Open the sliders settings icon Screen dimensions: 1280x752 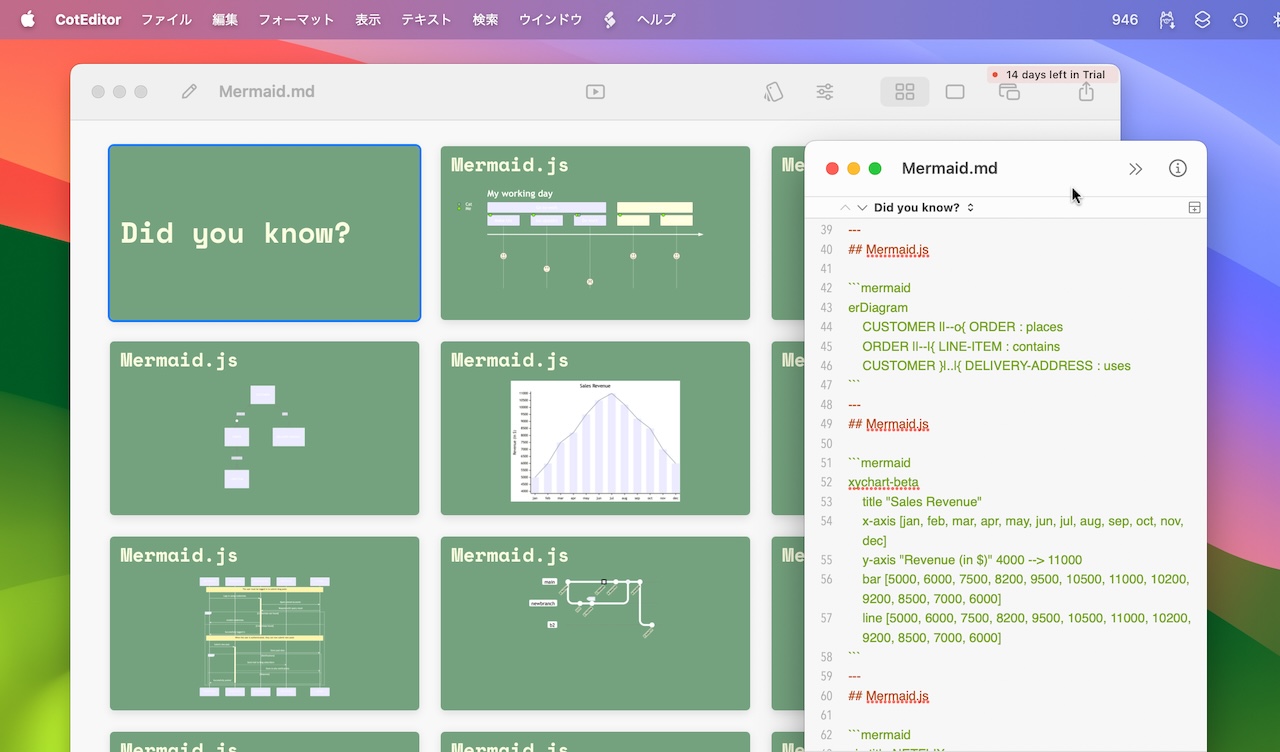(825, 92)
